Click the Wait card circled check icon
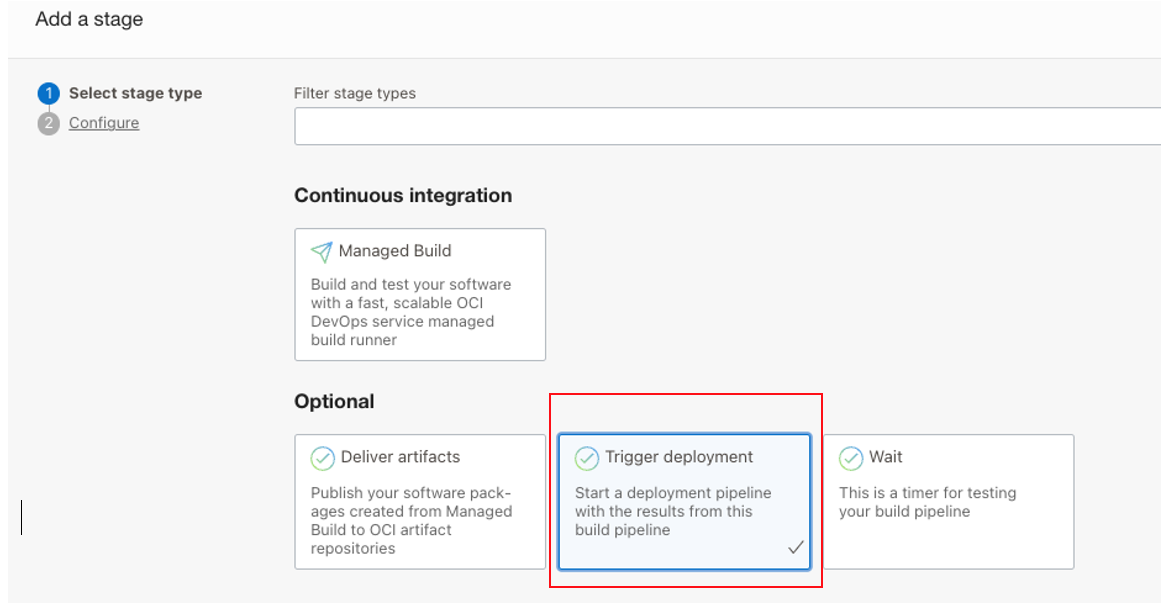1173x608 pixels. pos(851,458)
